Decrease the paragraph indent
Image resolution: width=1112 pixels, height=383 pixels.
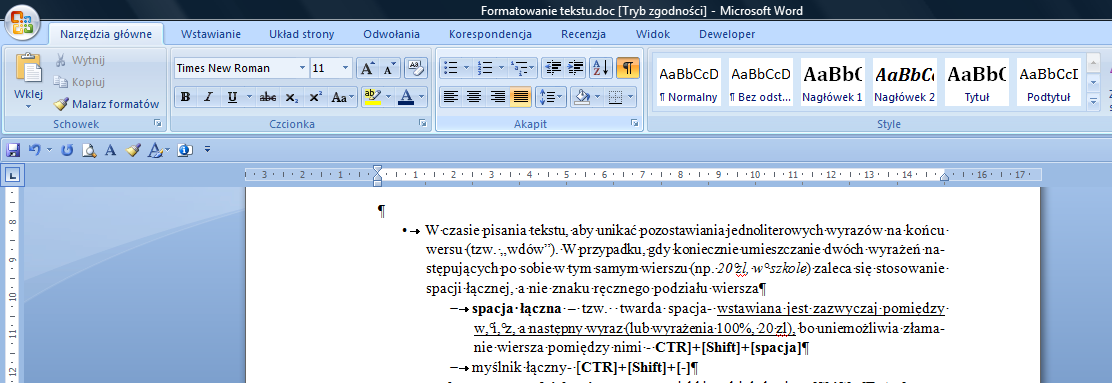tap(553, 68)
